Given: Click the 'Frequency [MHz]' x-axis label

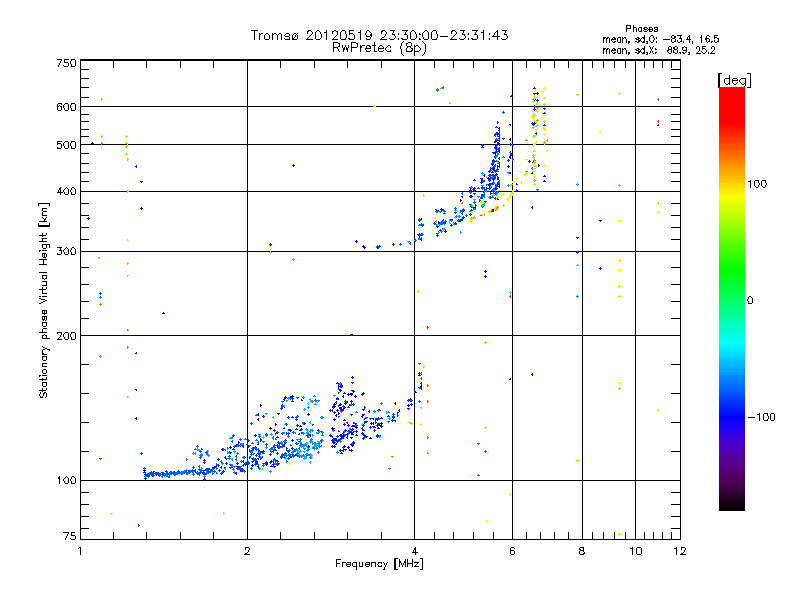Looking at the screenshot, I should coord(379,564).
